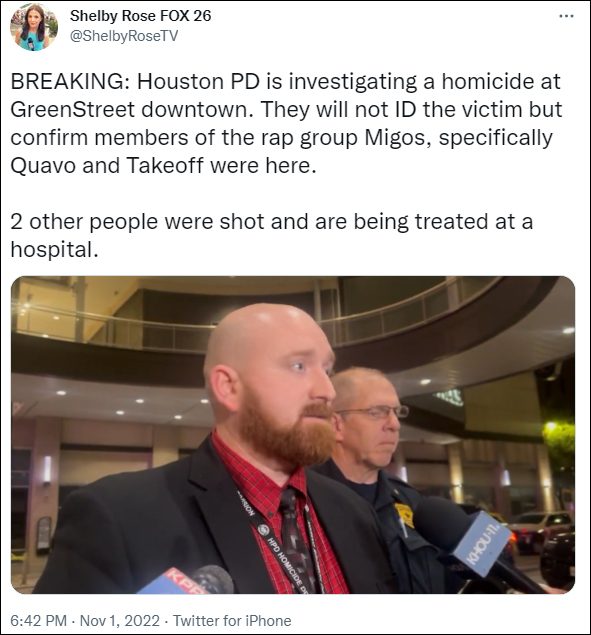The height and width of the screenshot is (635, 591).
Task: Click the line starting 2 other people
Action: click(271, 222)
